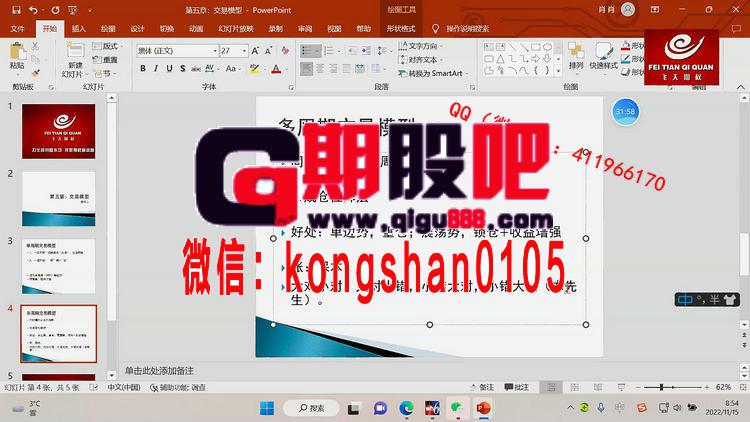Open character spacing AV dropdown
750x422 pixels.
(211, 69)
